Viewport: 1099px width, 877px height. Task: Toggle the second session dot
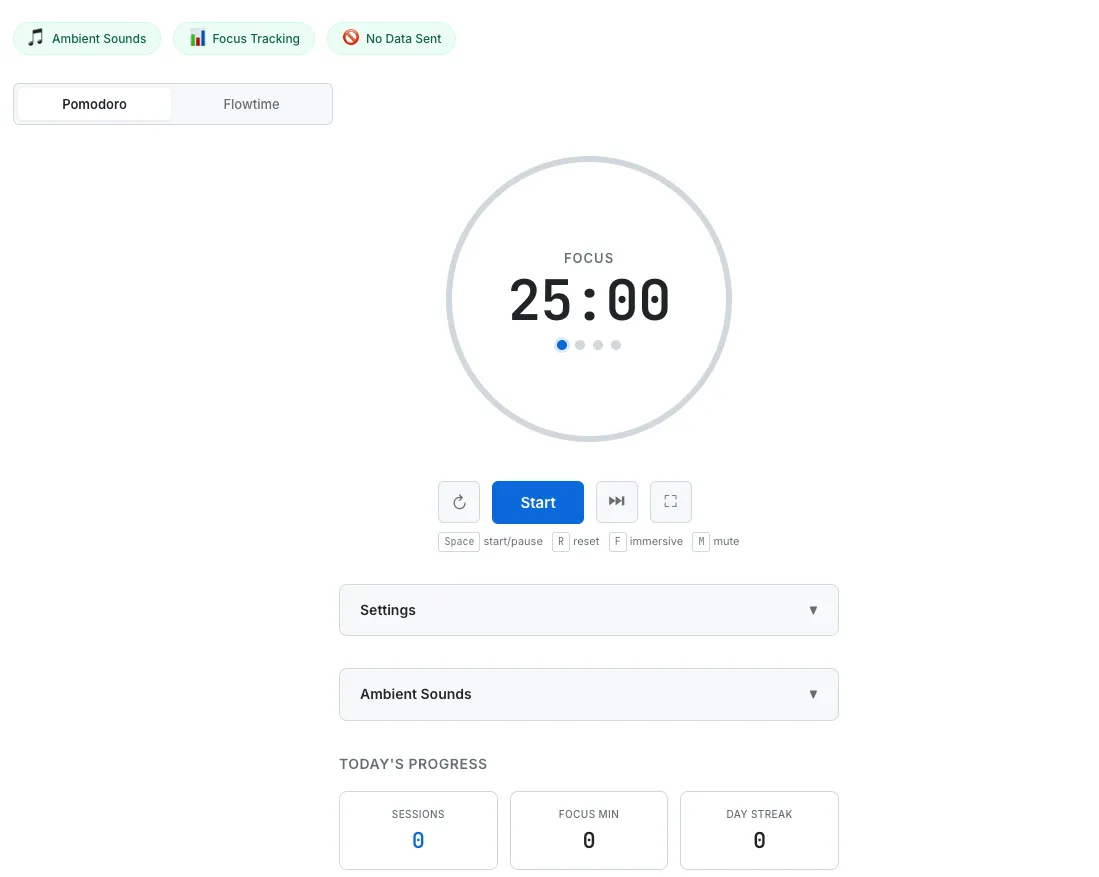pos(580,345)
